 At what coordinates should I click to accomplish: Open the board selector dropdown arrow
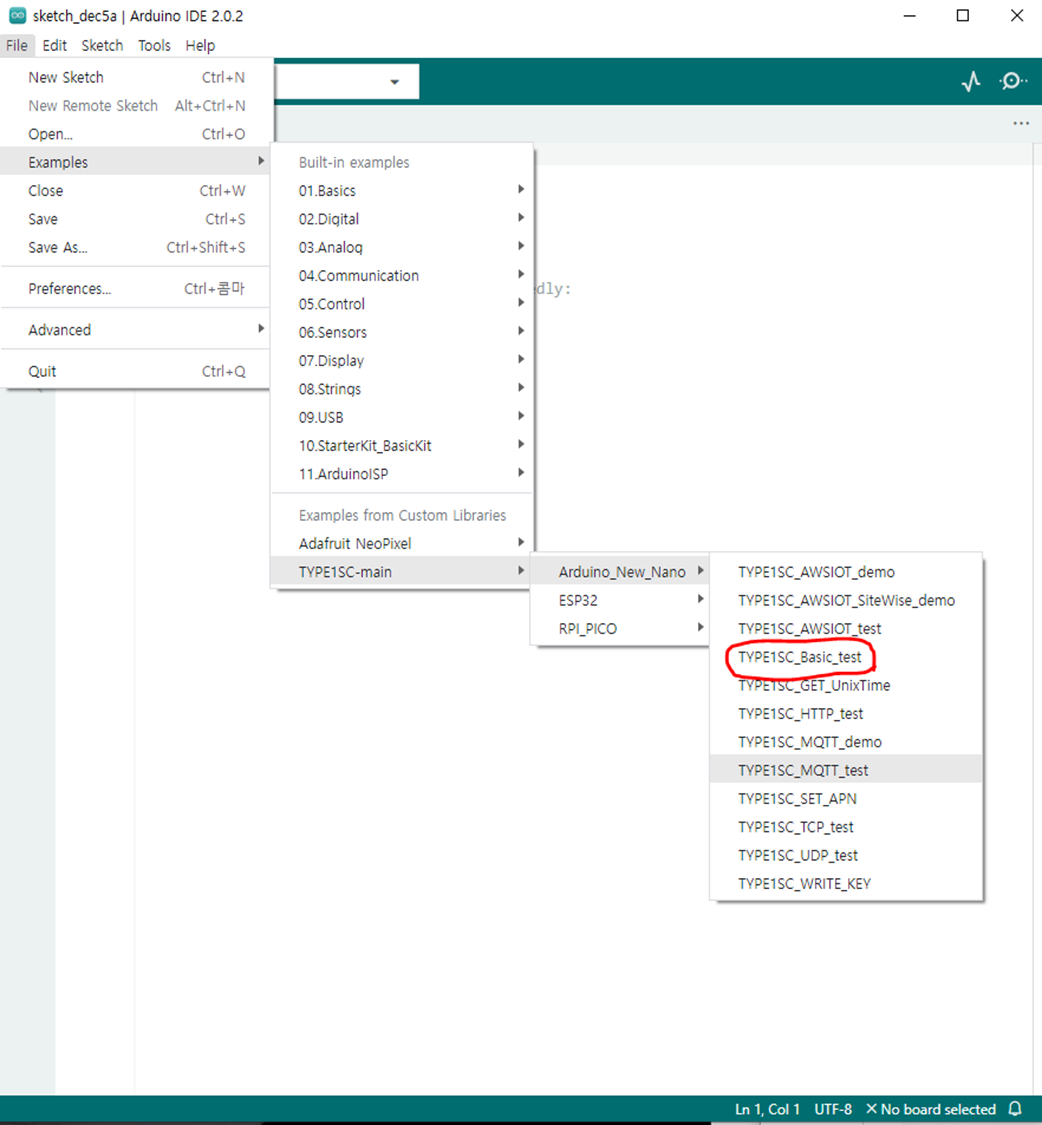click(x=394, y=82)
